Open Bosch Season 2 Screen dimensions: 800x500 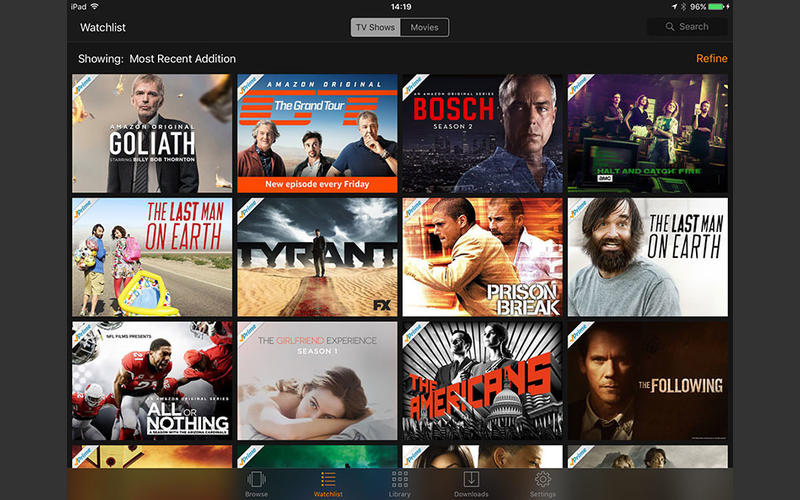[x=483, y=134]
